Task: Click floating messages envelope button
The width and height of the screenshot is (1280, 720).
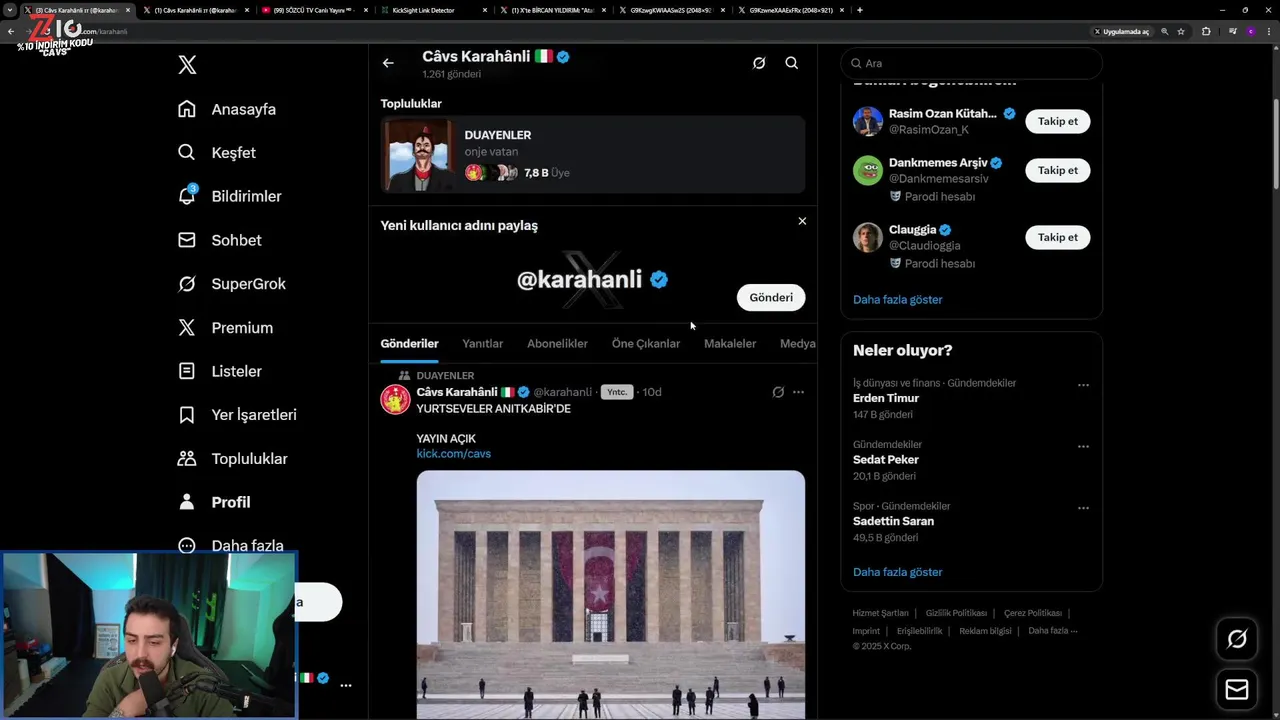Action: point(1237,690)
